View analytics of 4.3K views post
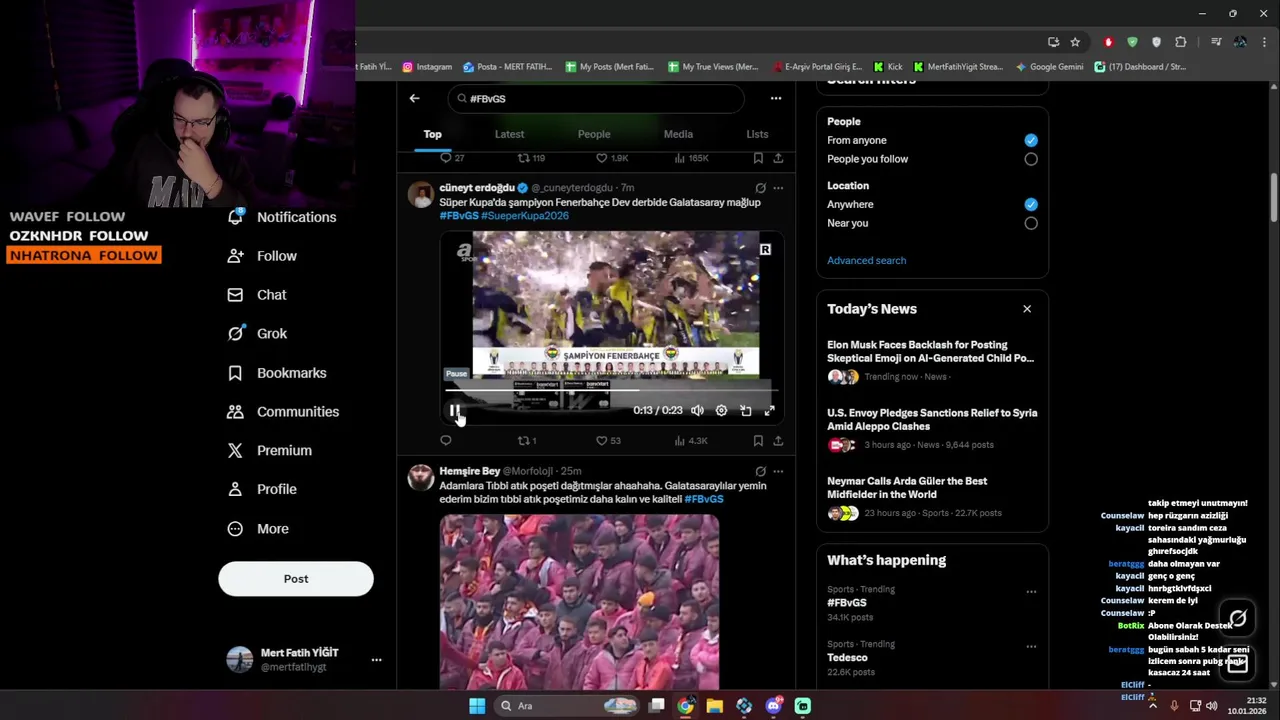The width and height of the screenshot is (1280, 720). pos(691,440)
